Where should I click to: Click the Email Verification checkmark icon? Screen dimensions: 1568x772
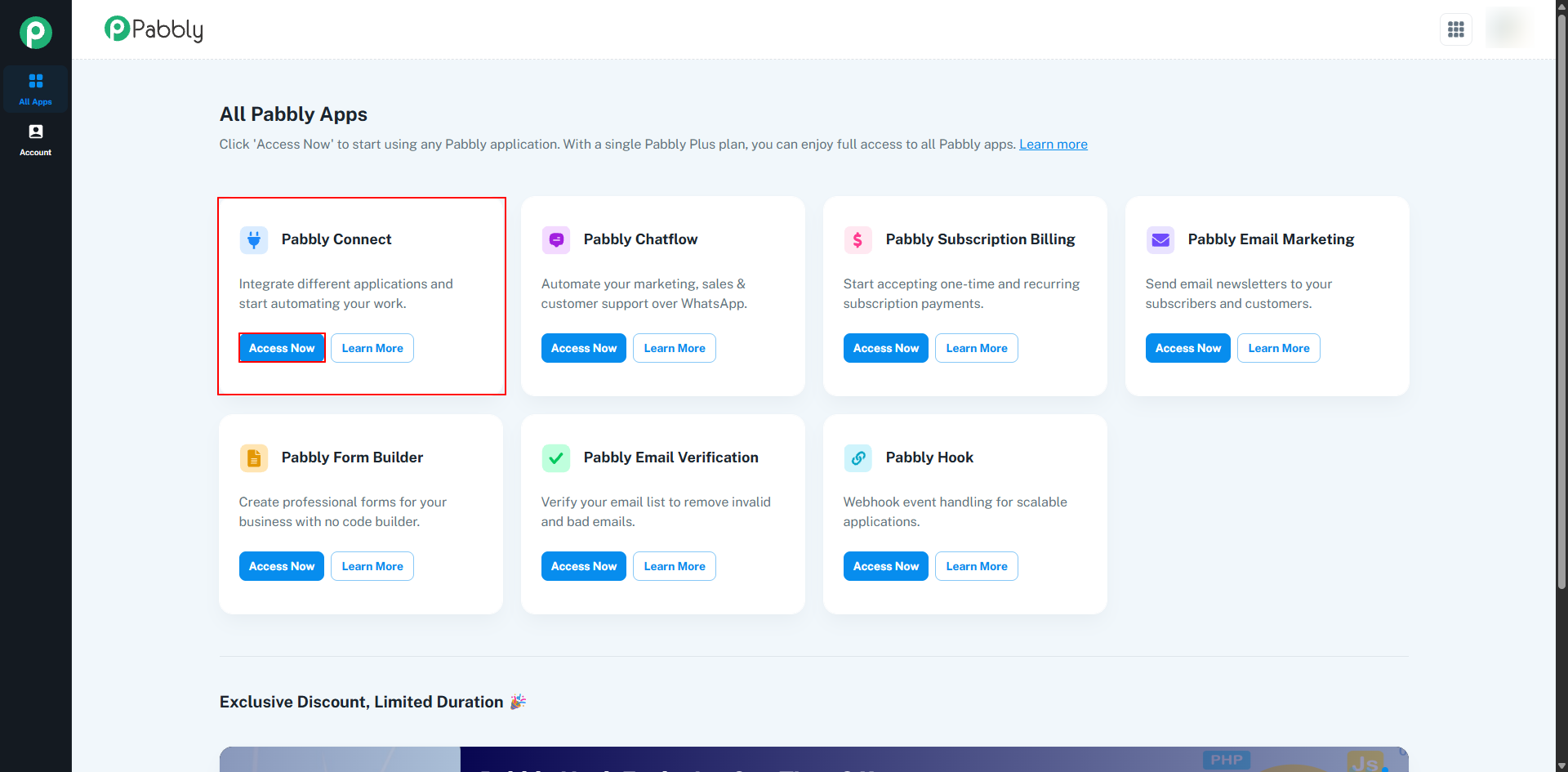pyautogui.click(x=556, y=457)
